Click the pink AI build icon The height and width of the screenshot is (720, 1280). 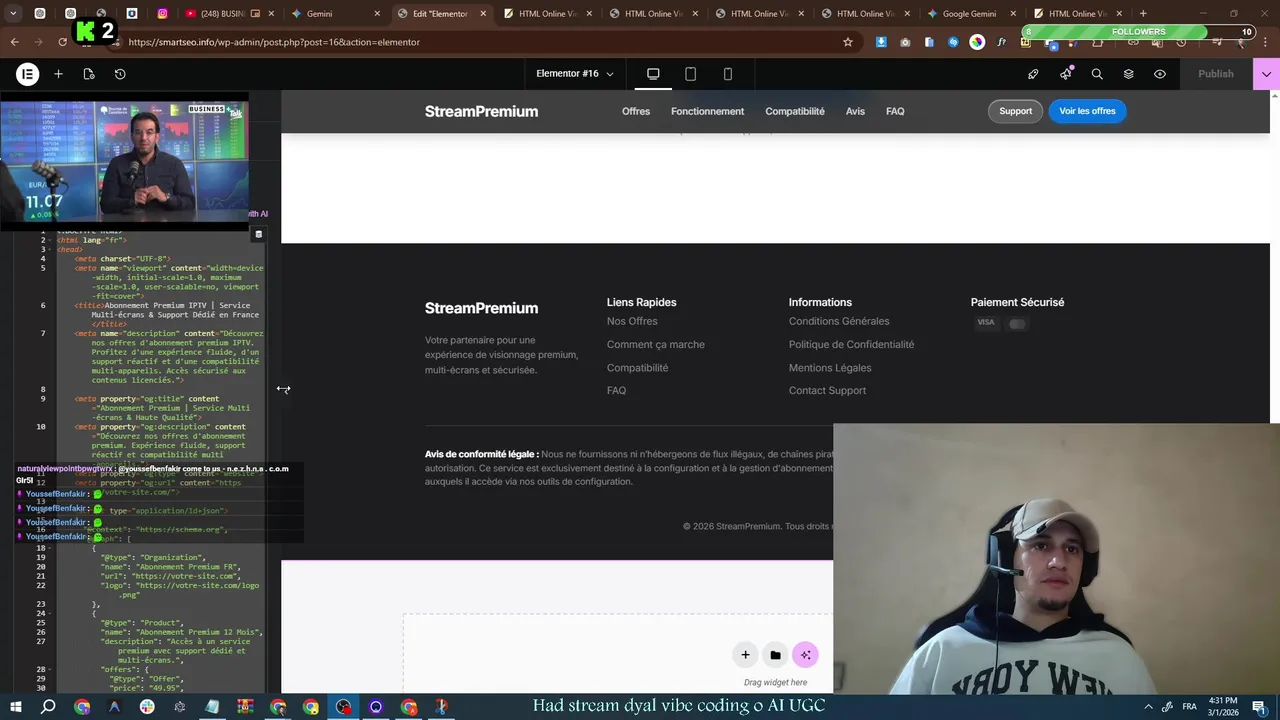tap(806, 655)
